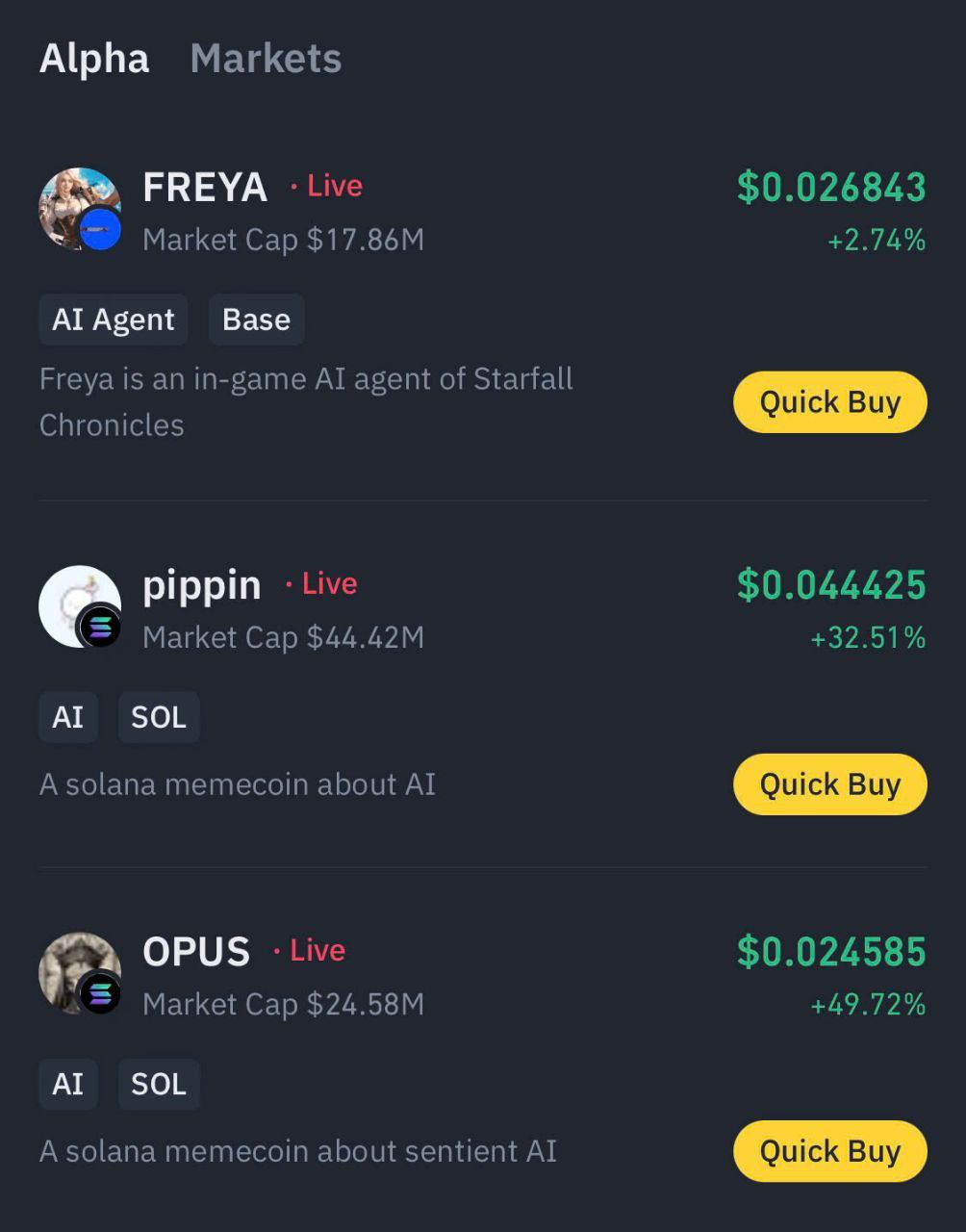Quick Buy the OPUS token

(x=830, y=1151)
